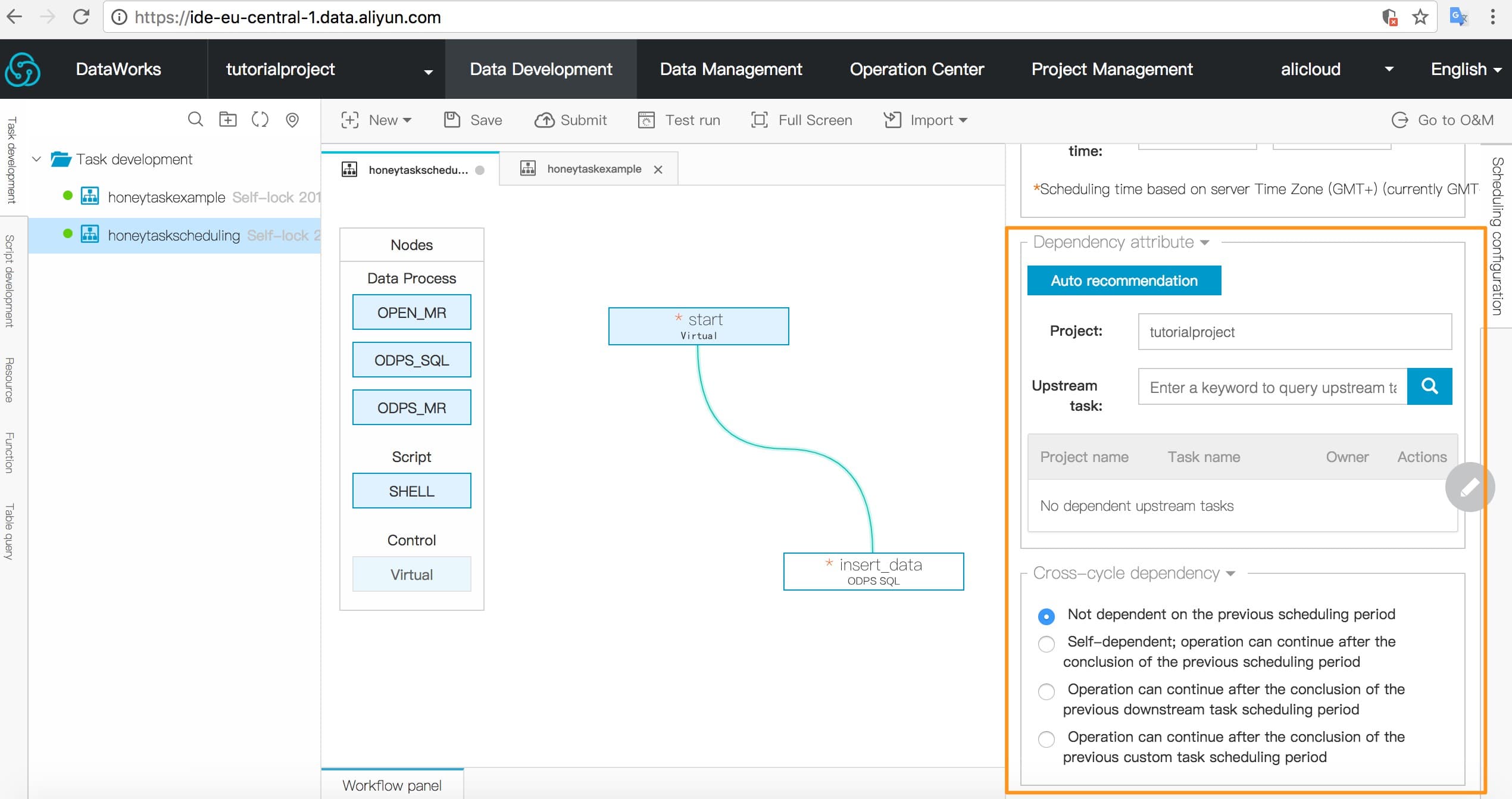1512x799 pixels.
Task: Open the Operation Center menu
Action: coord(917,70)
